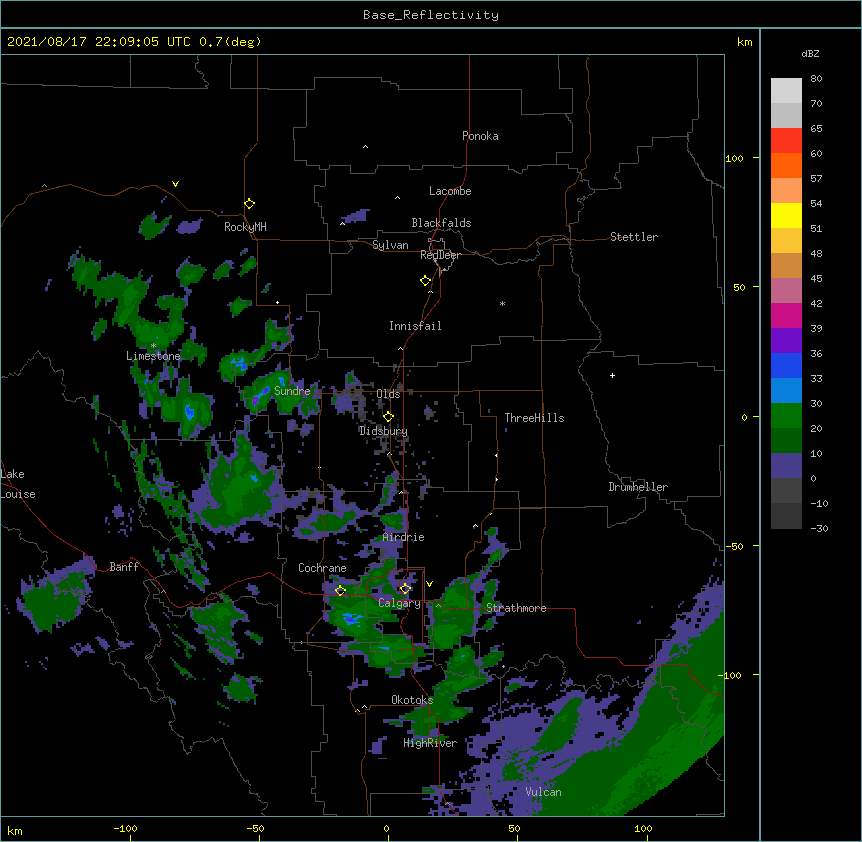Click the Olds town label
This screenshot has width=862, height=842.
[x=388, y=394]
